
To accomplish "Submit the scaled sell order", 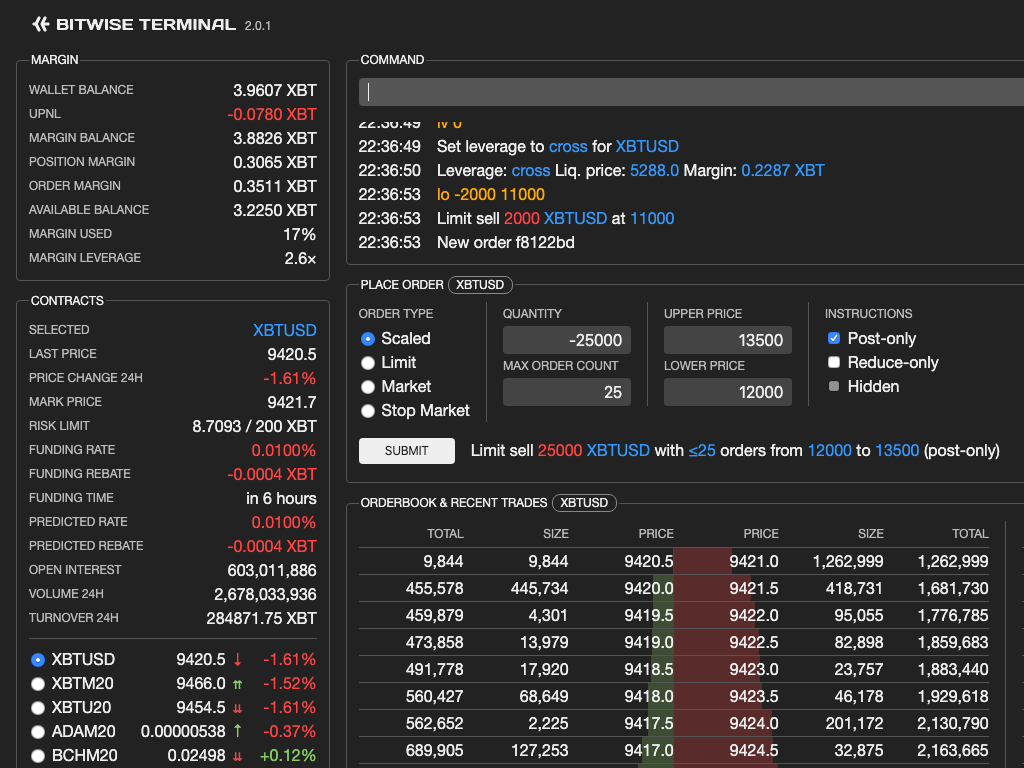I will click(407, 451).
